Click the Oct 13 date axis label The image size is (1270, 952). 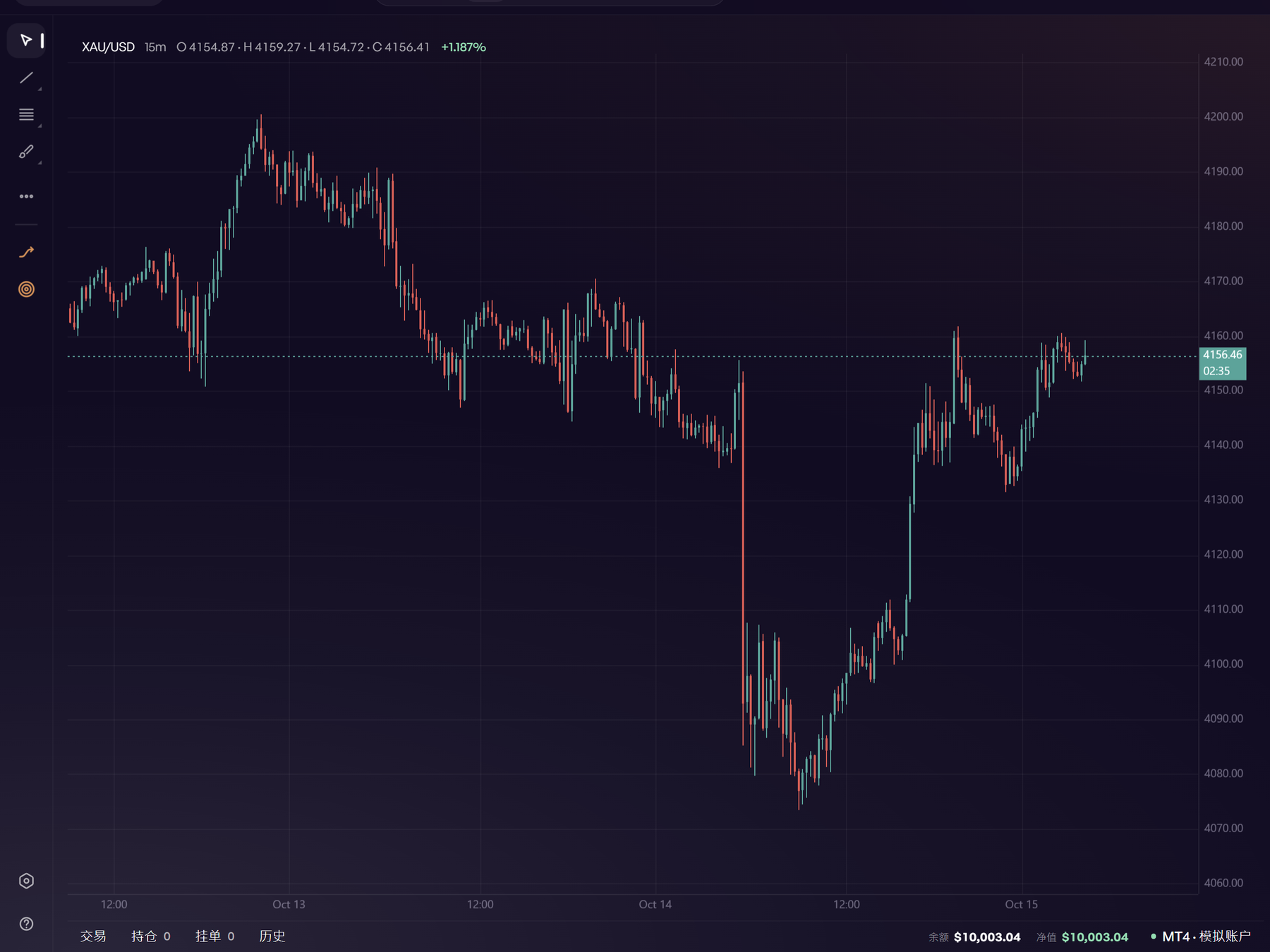coord(289,904)
